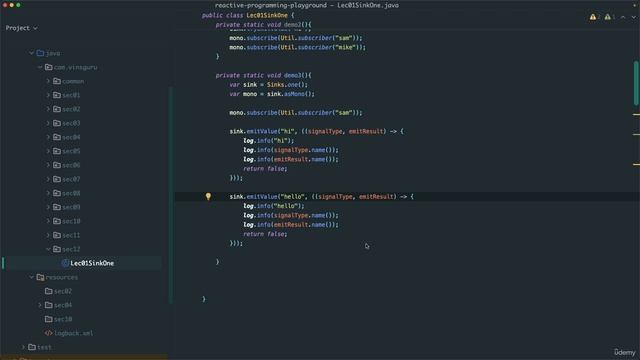Click 'asMono' method call

pyautogui.click(x=294, y=94)
